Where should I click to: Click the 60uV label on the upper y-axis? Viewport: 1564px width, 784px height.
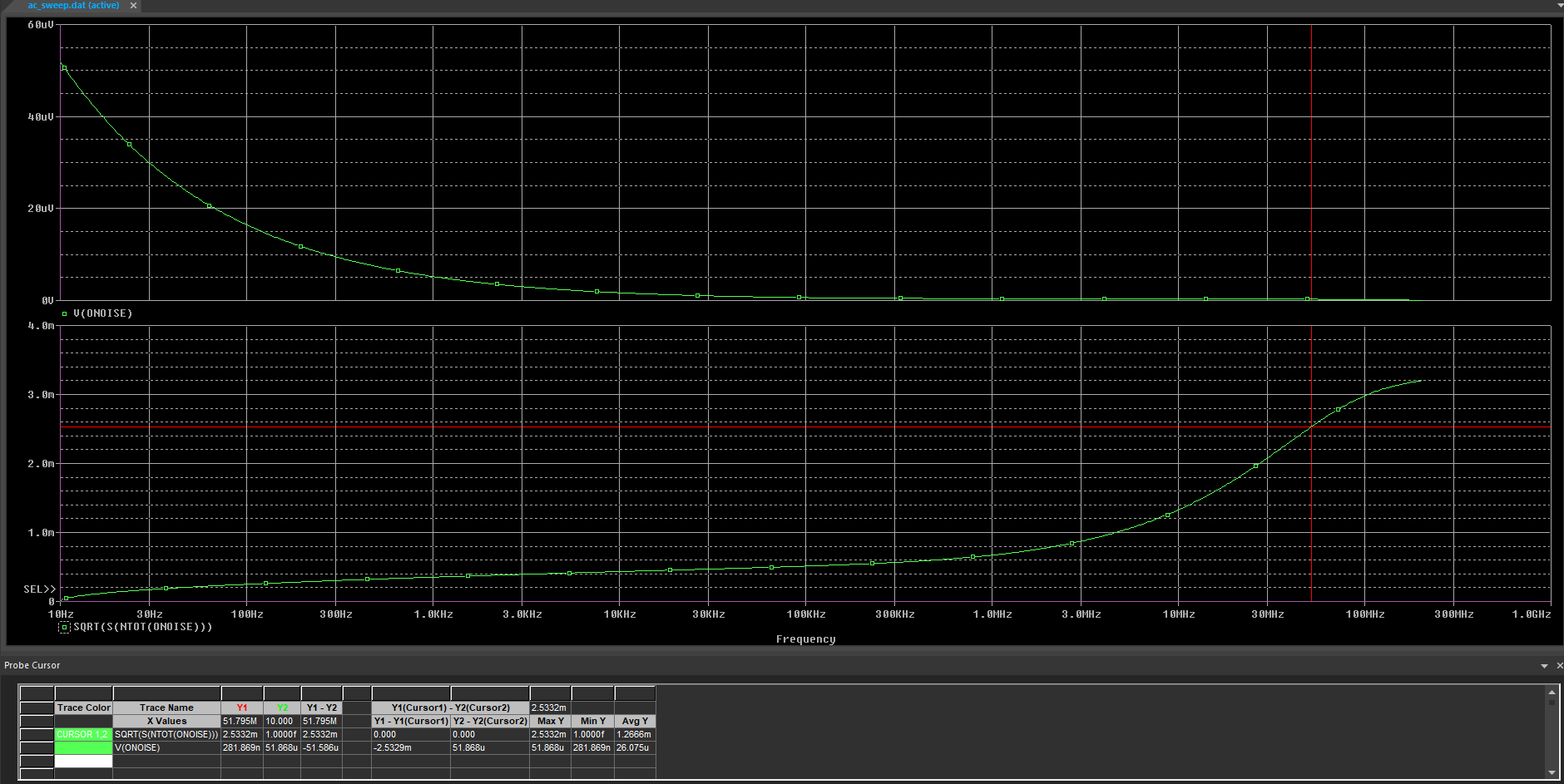[x=41, y=25]
